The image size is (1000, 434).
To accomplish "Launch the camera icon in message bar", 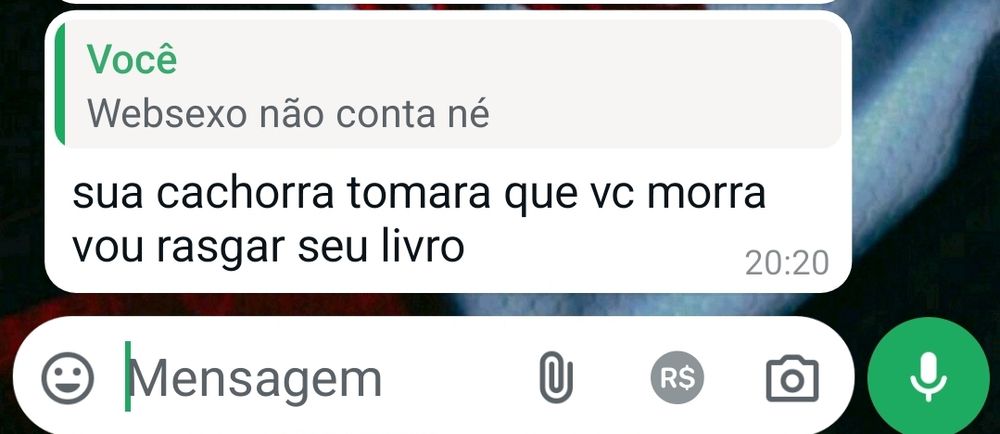I will (x=792, y=379).
